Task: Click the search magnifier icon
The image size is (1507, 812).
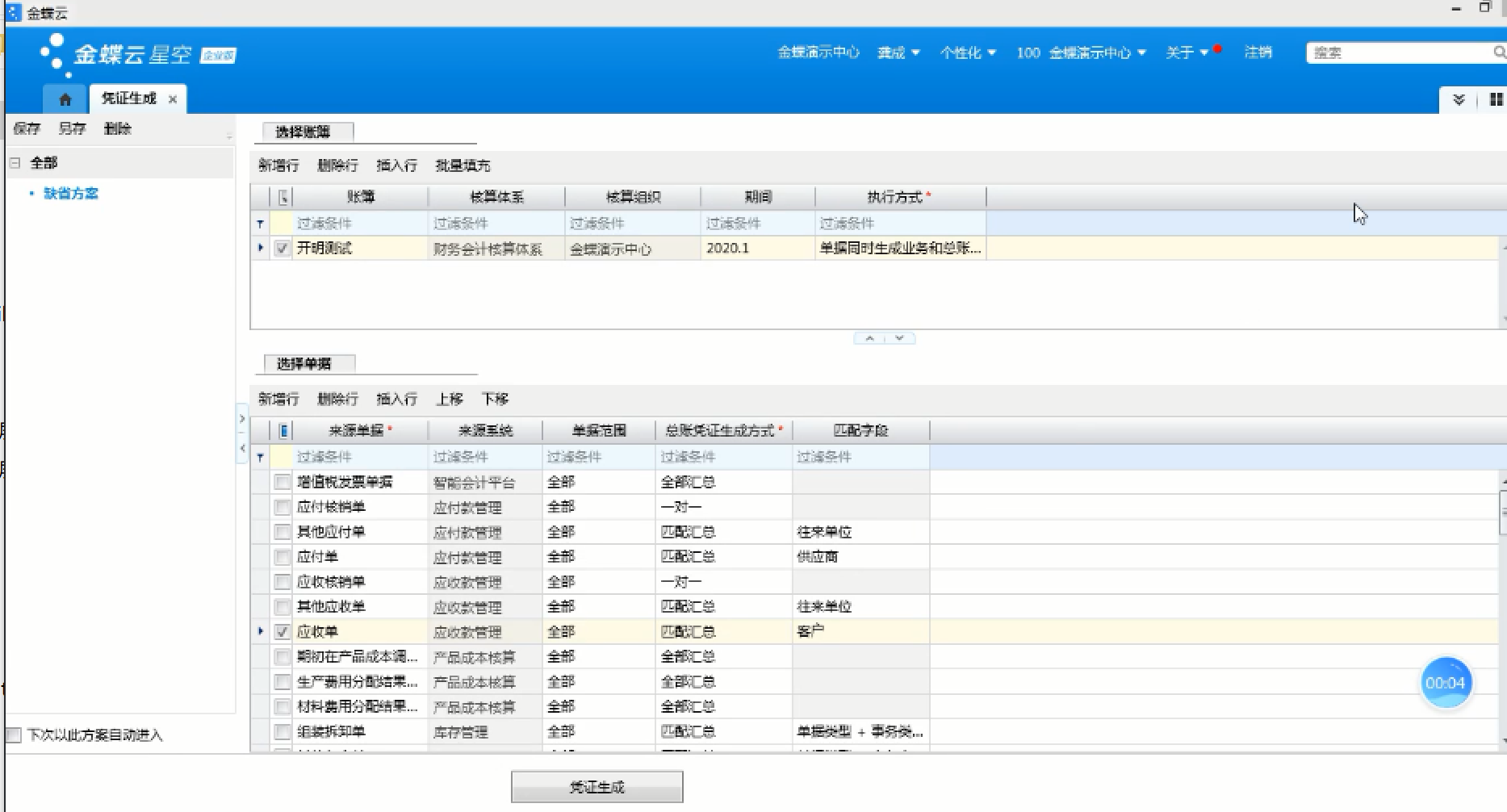Action: [x=1498, y=52]
